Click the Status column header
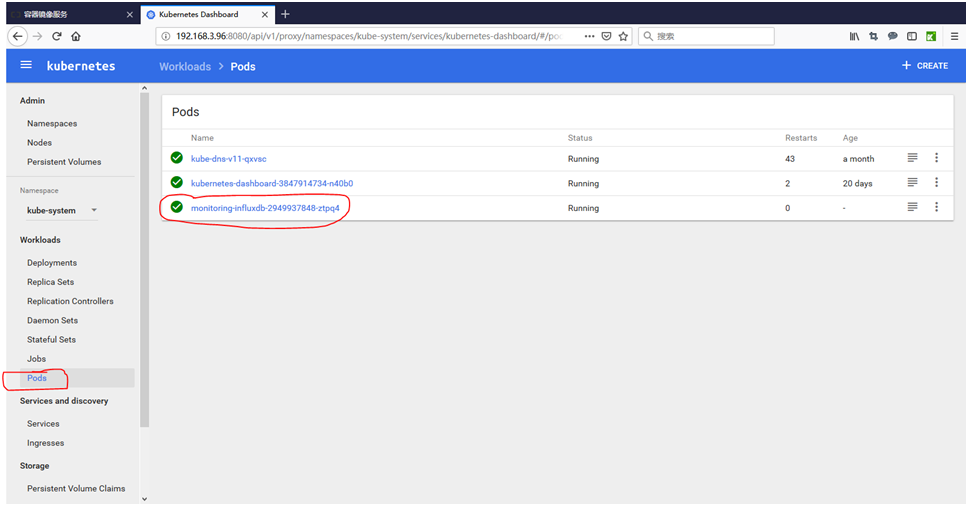 [x=580, y=138]
